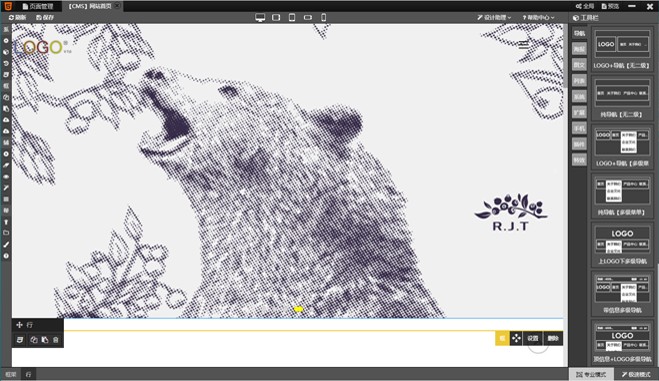Image resolution: width=659 pixels, height=381 pixels.
Task: Switch to 极速模式 mode
Action: 636,374
